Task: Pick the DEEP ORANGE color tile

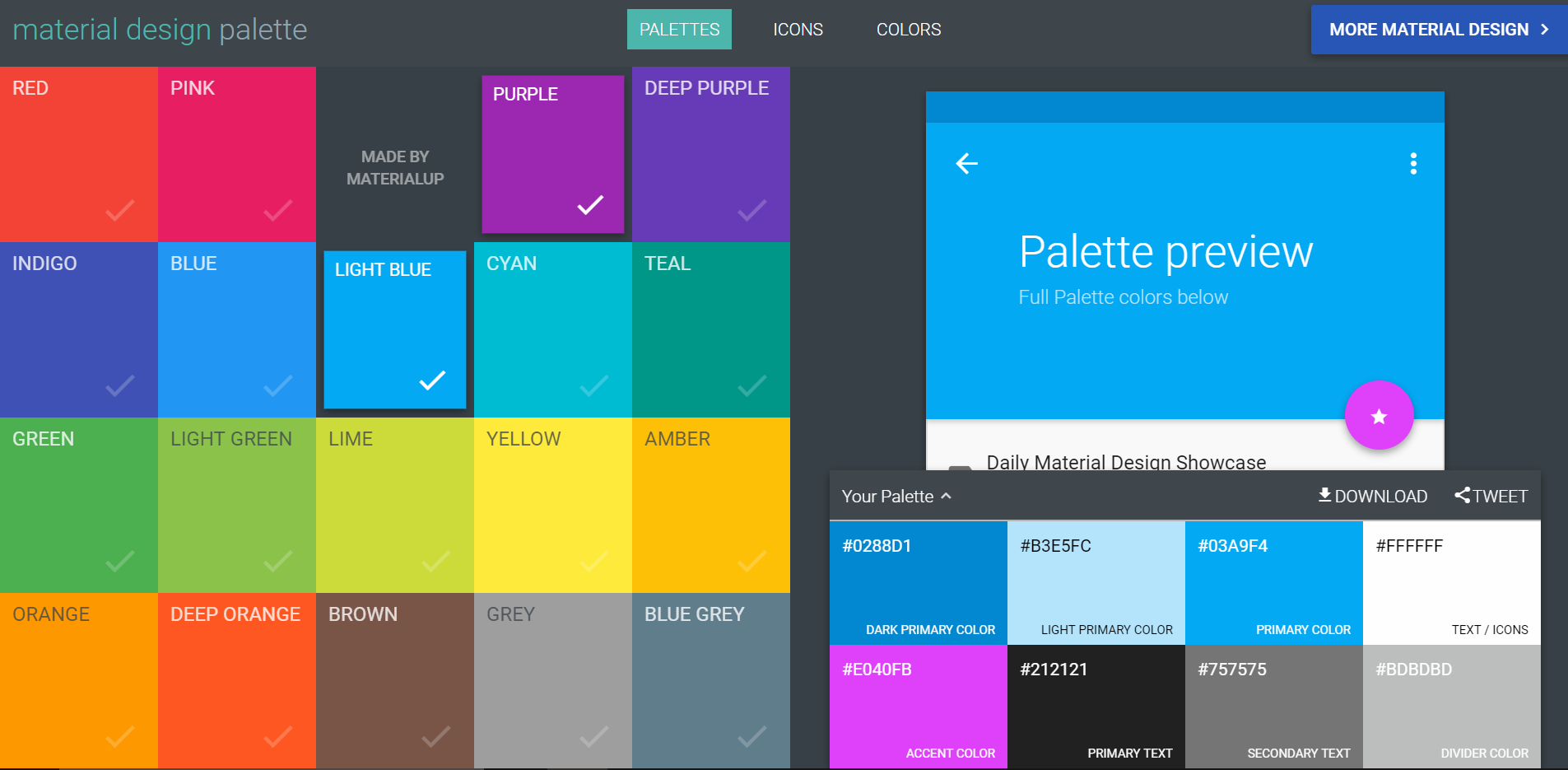Action: coord(237,680)
